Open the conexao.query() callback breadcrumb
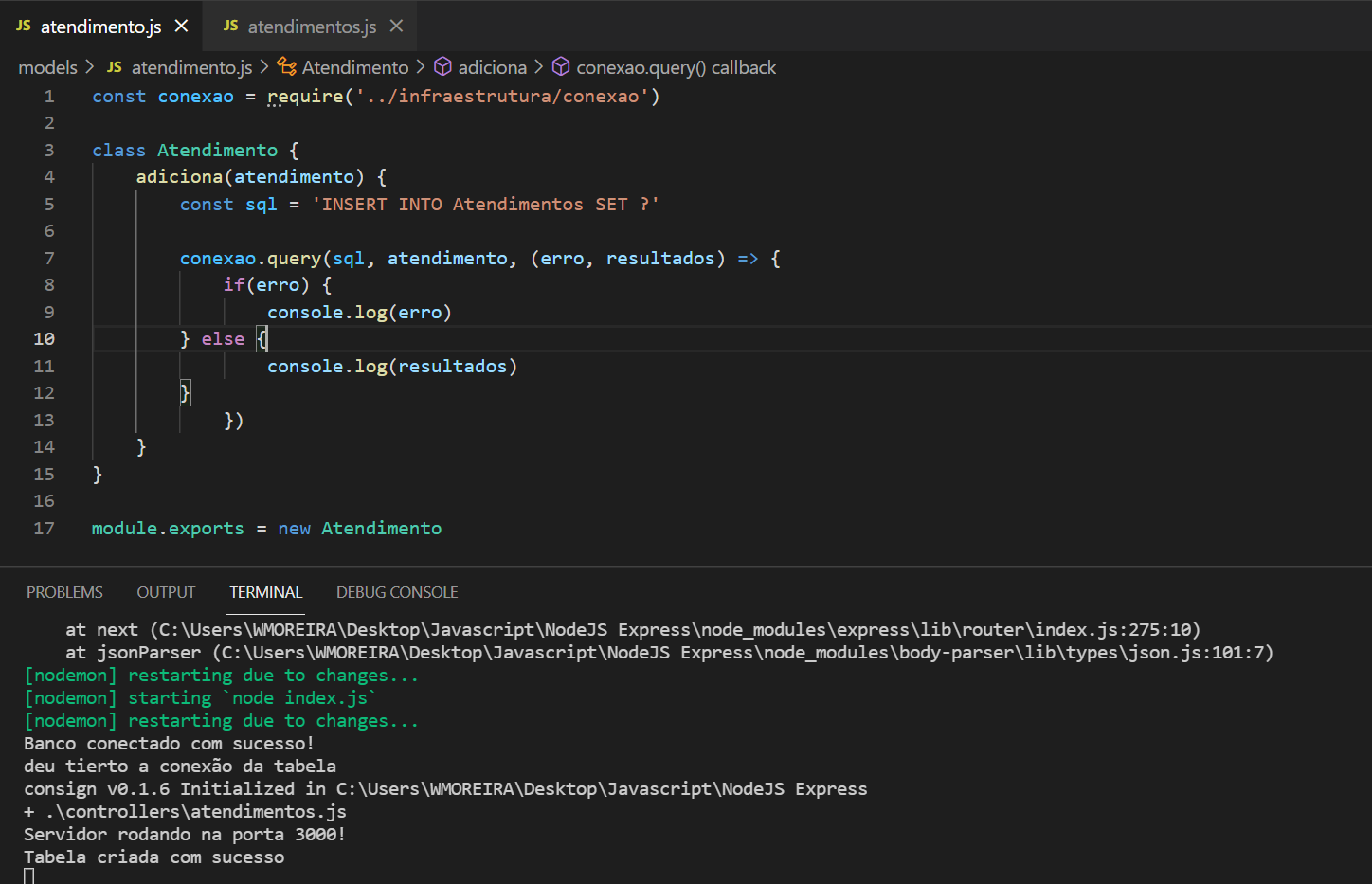 [677, 67]
